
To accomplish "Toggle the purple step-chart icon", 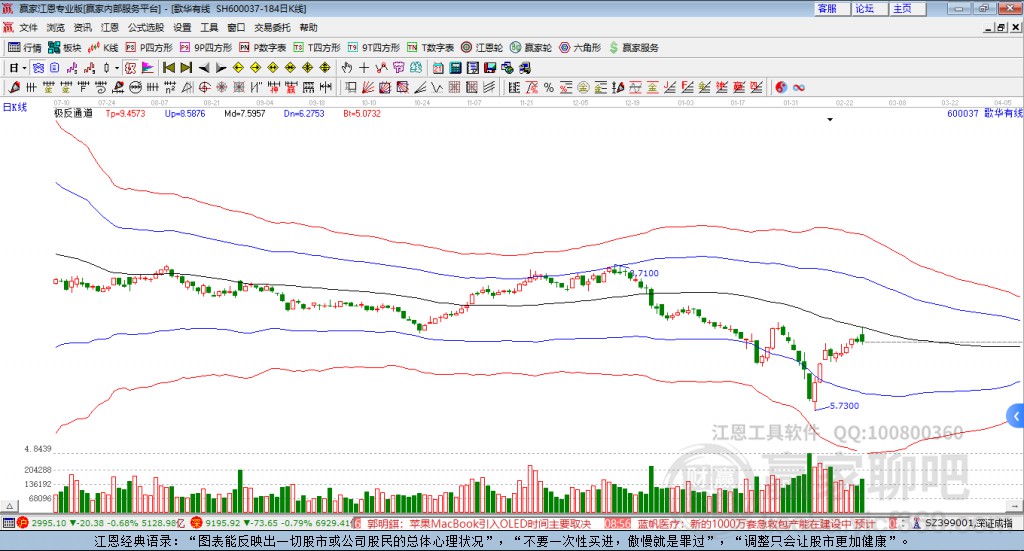I will pos(72,68).
